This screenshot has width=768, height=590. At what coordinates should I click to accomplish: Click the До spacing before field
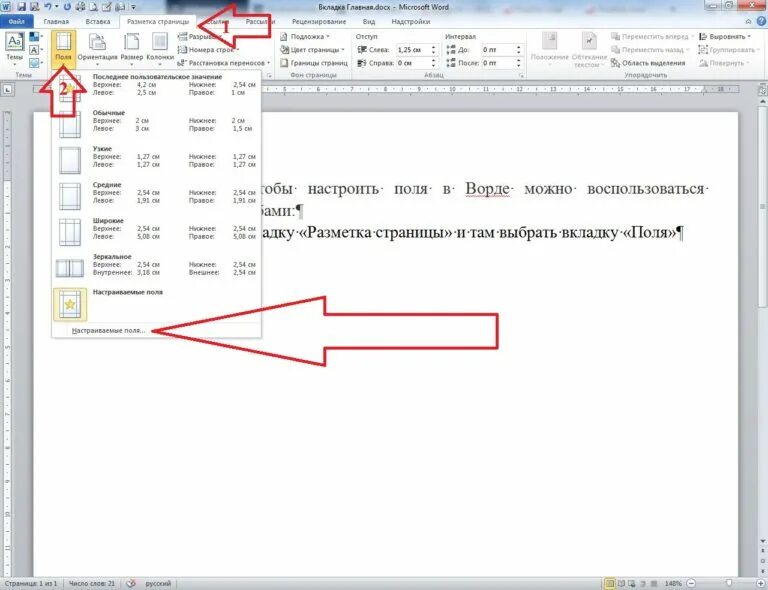497,49
